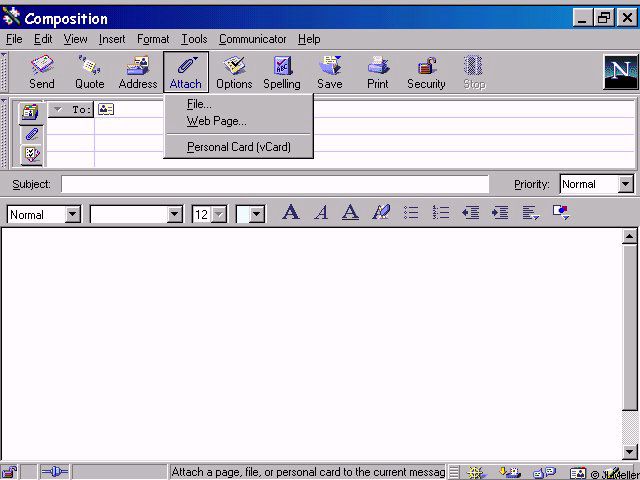
Task: Collapse the addressing area with its grip handle
Action: tap(4, 133)
